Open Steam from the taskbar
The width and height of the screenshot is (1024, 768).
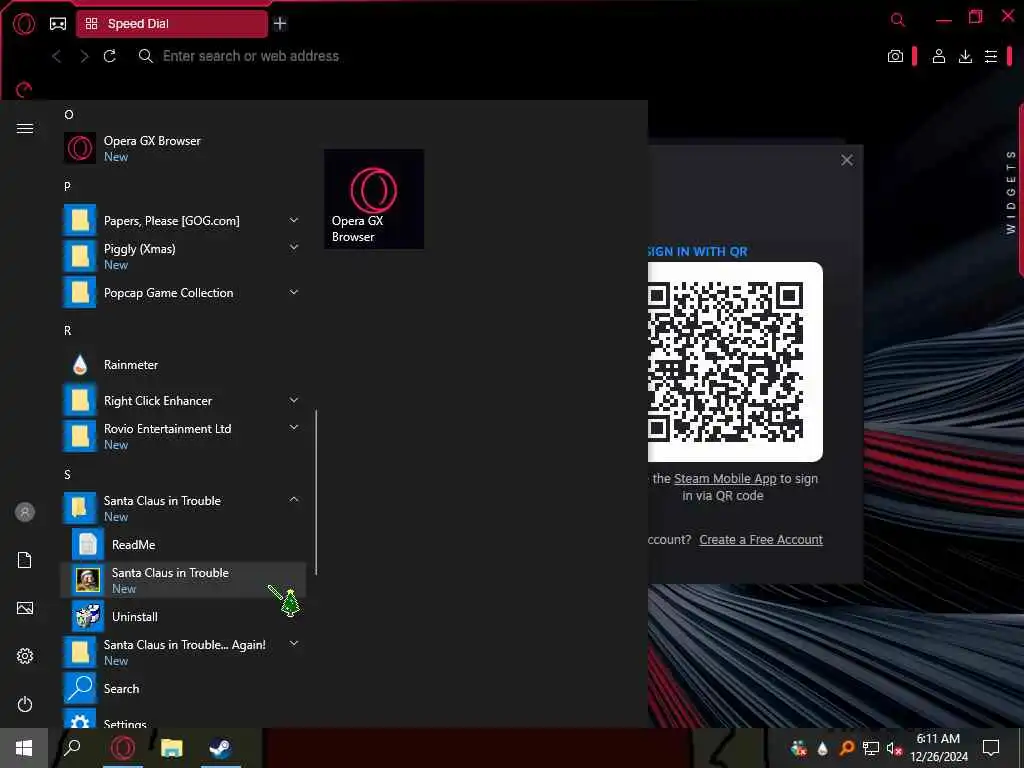coord(221,748)
